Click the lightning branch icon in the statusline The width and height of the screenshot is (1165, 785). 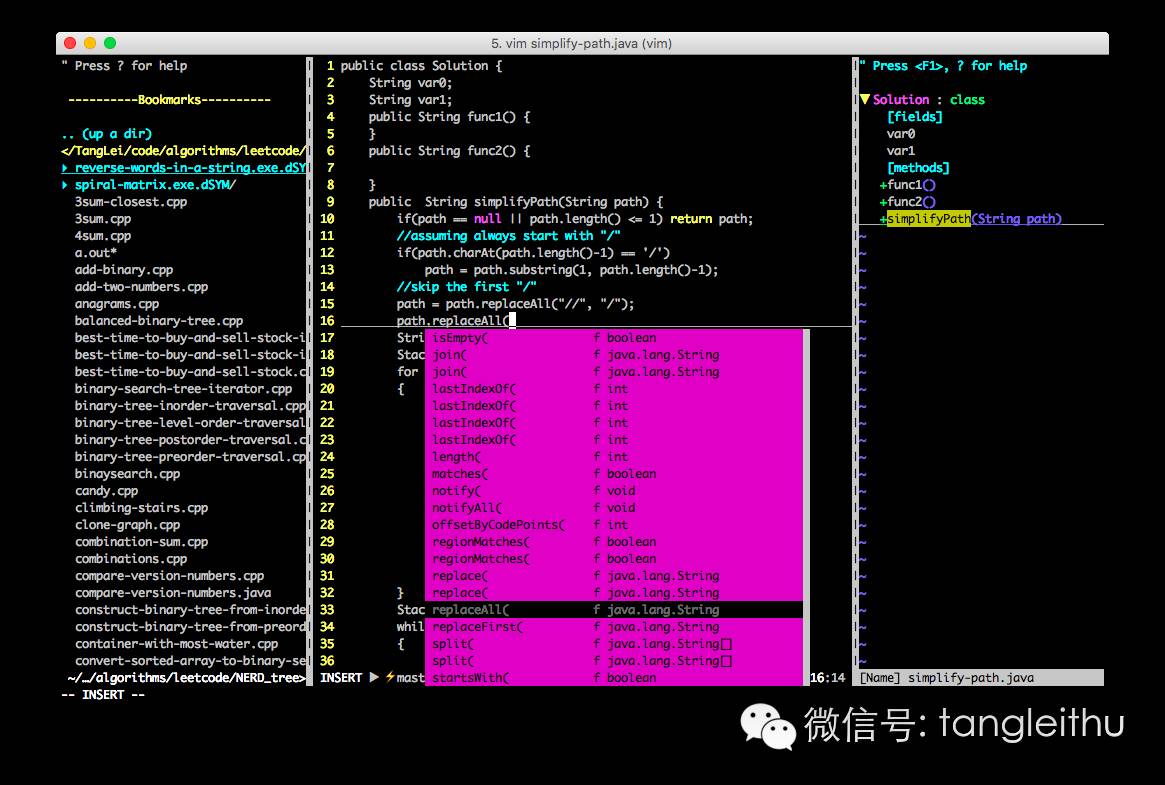click(390, 677)
